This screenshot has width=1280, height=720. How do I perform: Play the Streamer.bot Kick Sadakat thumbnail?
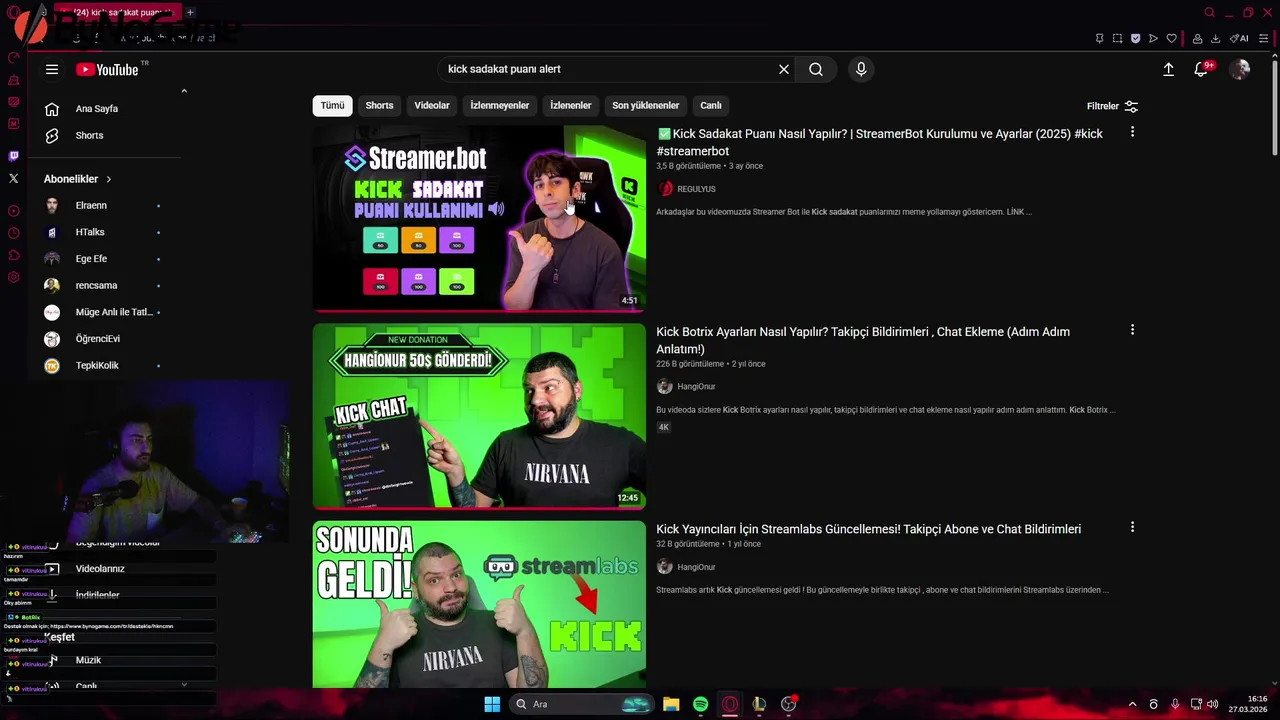click(479, 218)
